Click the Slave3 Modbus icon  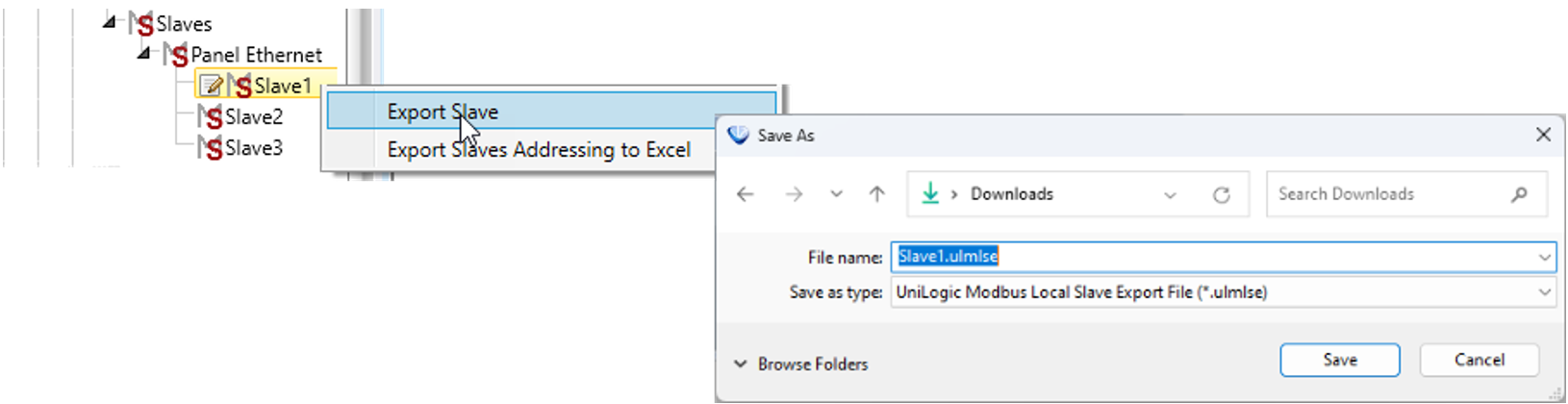pos(210,148)
